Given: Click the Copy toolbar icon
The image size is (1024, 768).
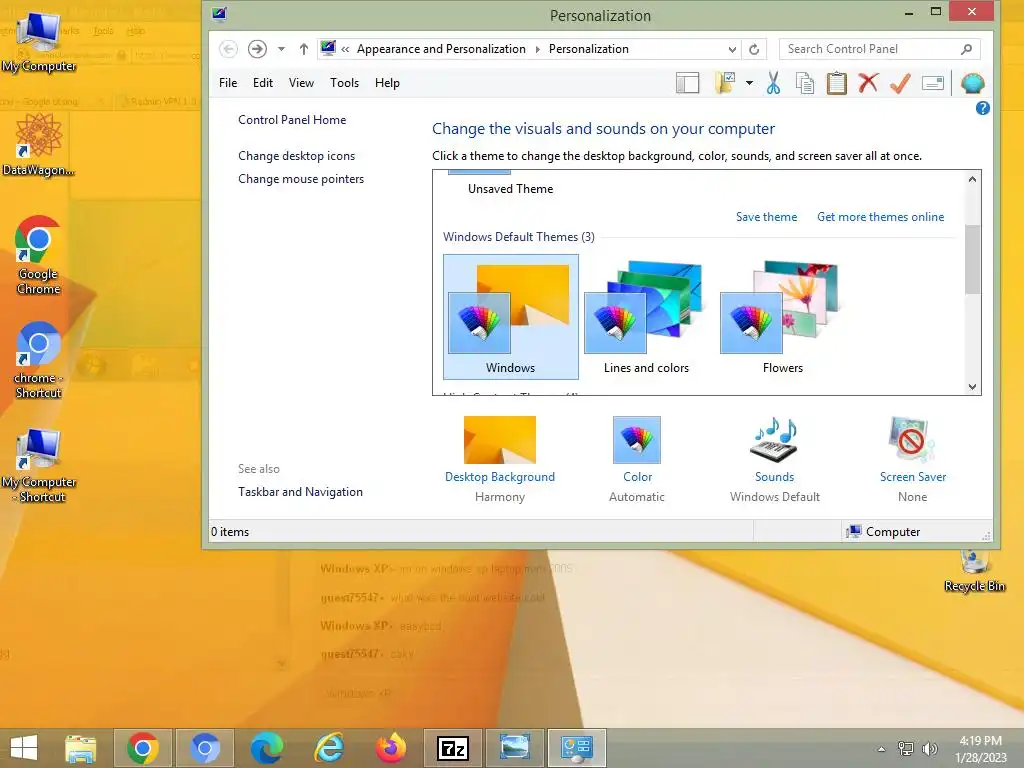Looking at the screenshot, I should point(805,83).
